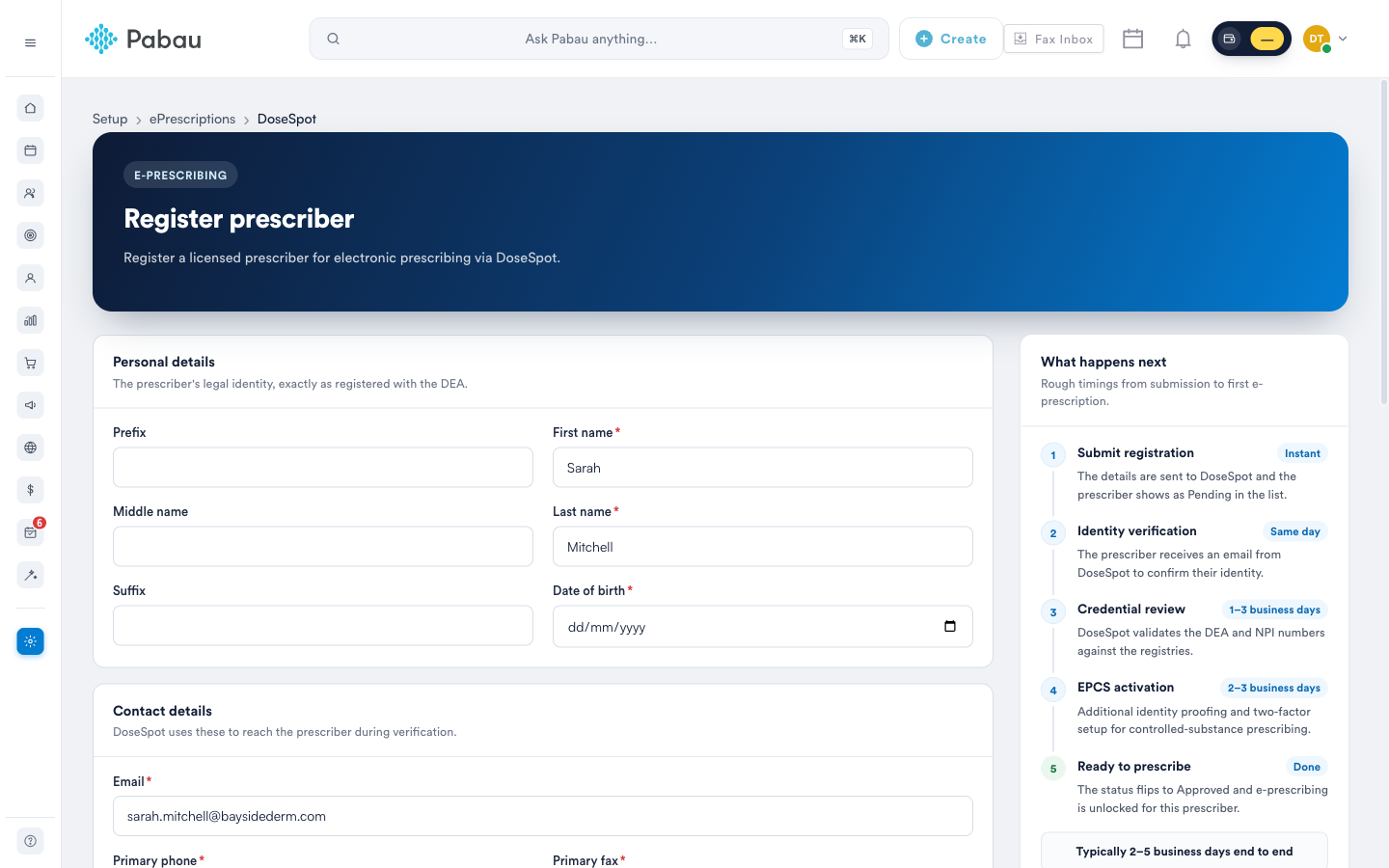Click the 2–3 business days badge
This screenshot has height=868, width=1389.
pos(1274,688)
